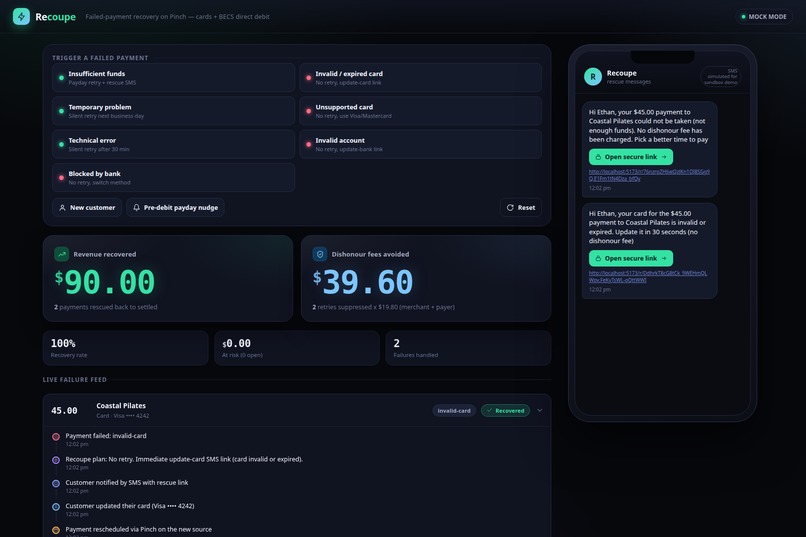Trigger Insufficient funds failed payment
The image size is (806, 537).
(x=173, y=78)
